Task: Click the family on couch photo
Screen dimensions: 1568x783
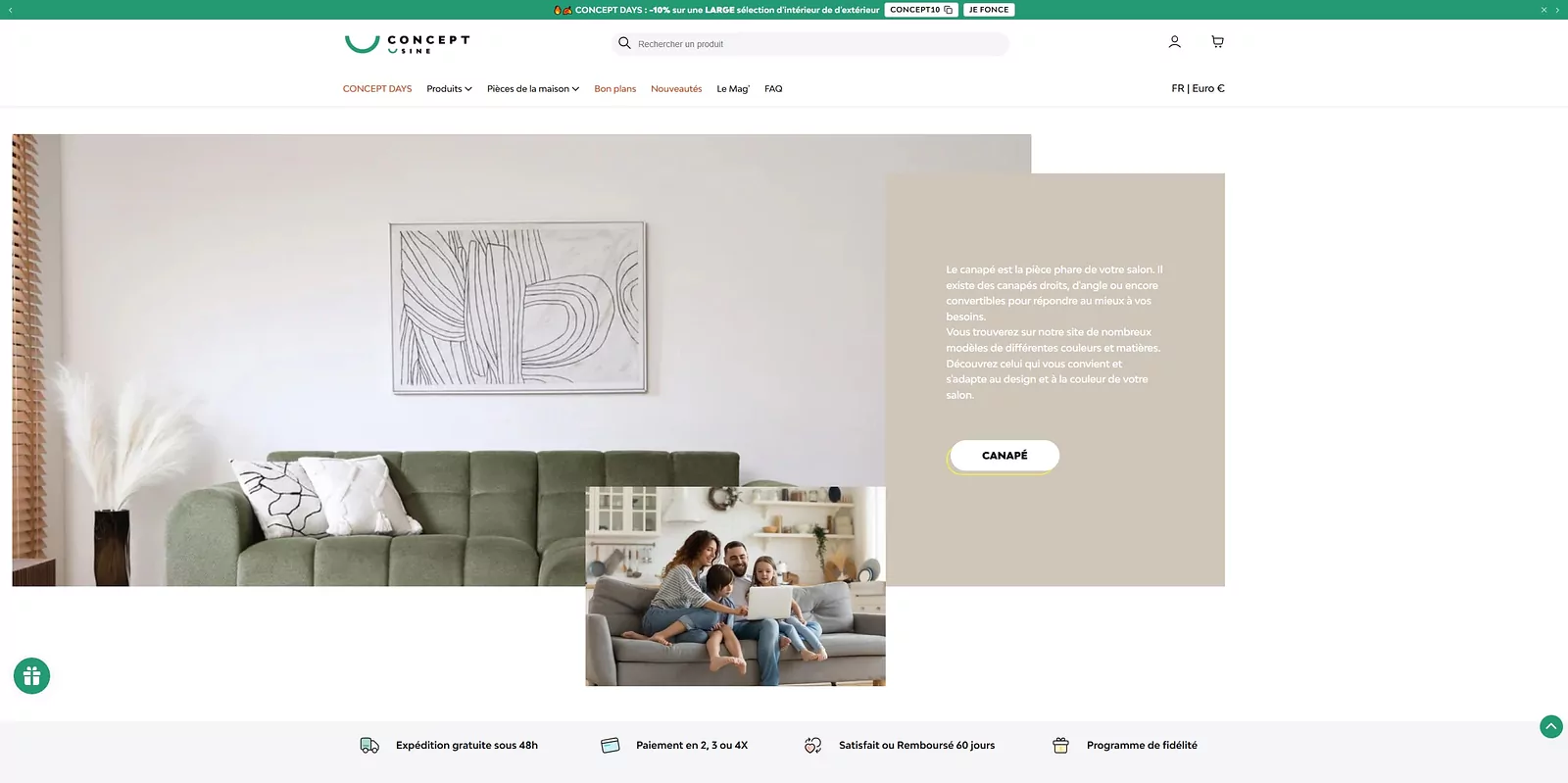Action: click(735, 586)
